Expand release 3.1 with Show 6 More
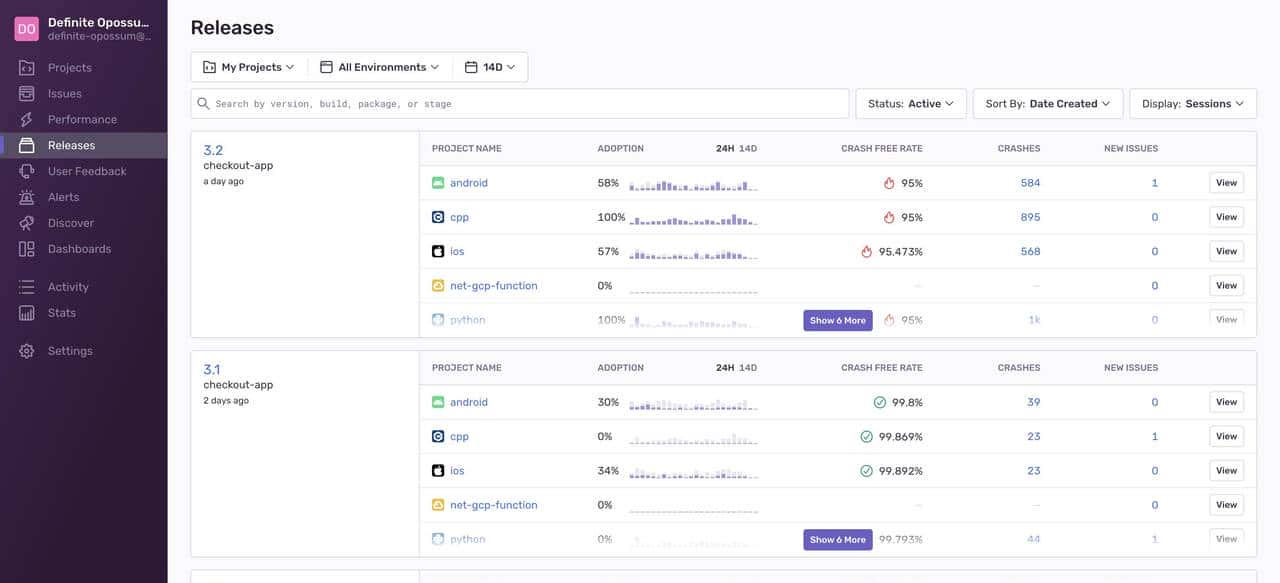Viewport: 1280px width, 583px height. tap(838, 540)
